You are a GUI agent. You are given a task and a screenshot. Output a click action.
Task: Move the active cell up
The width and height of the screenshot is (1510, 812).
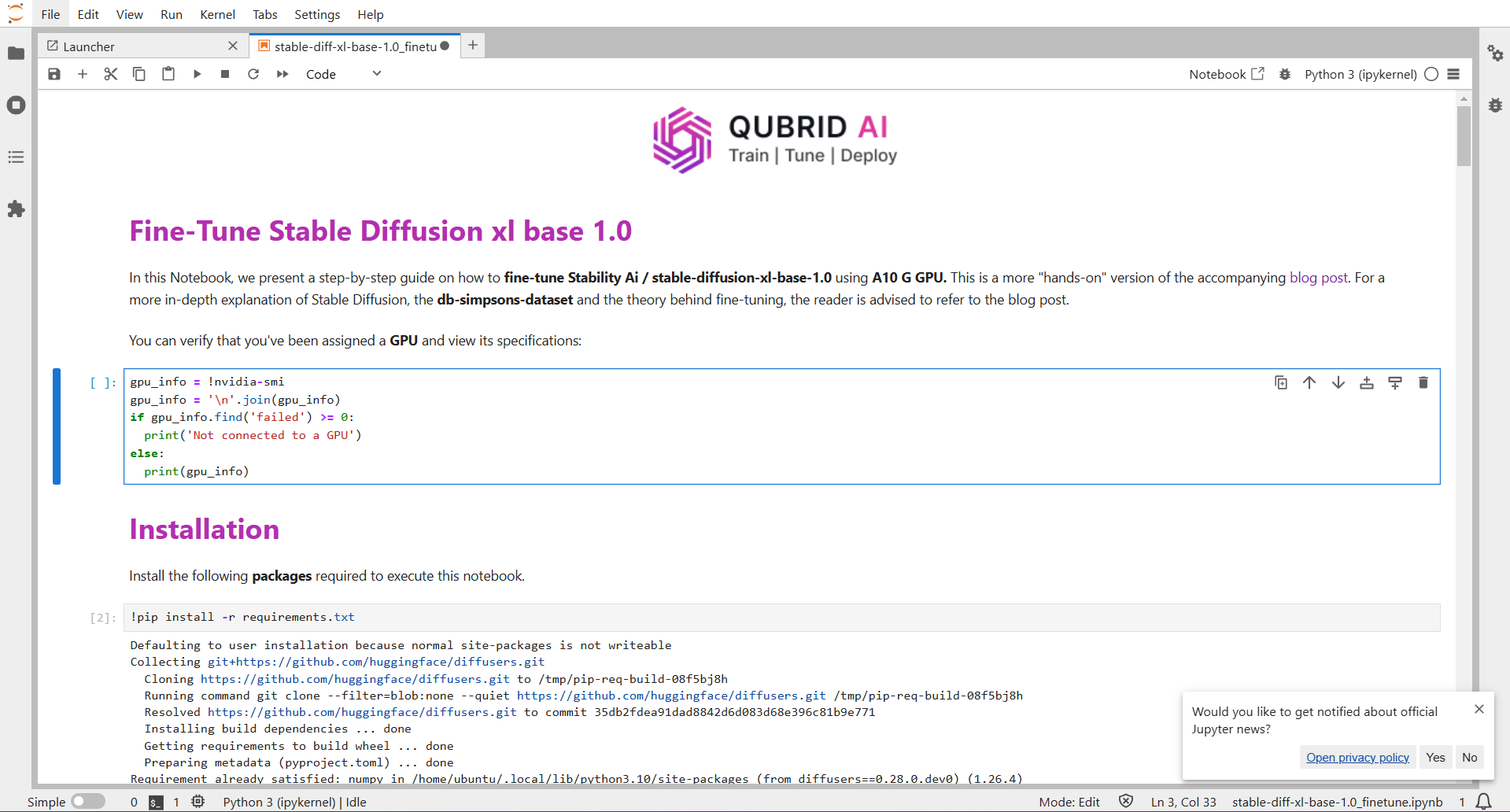click(x=1309, y=382)
